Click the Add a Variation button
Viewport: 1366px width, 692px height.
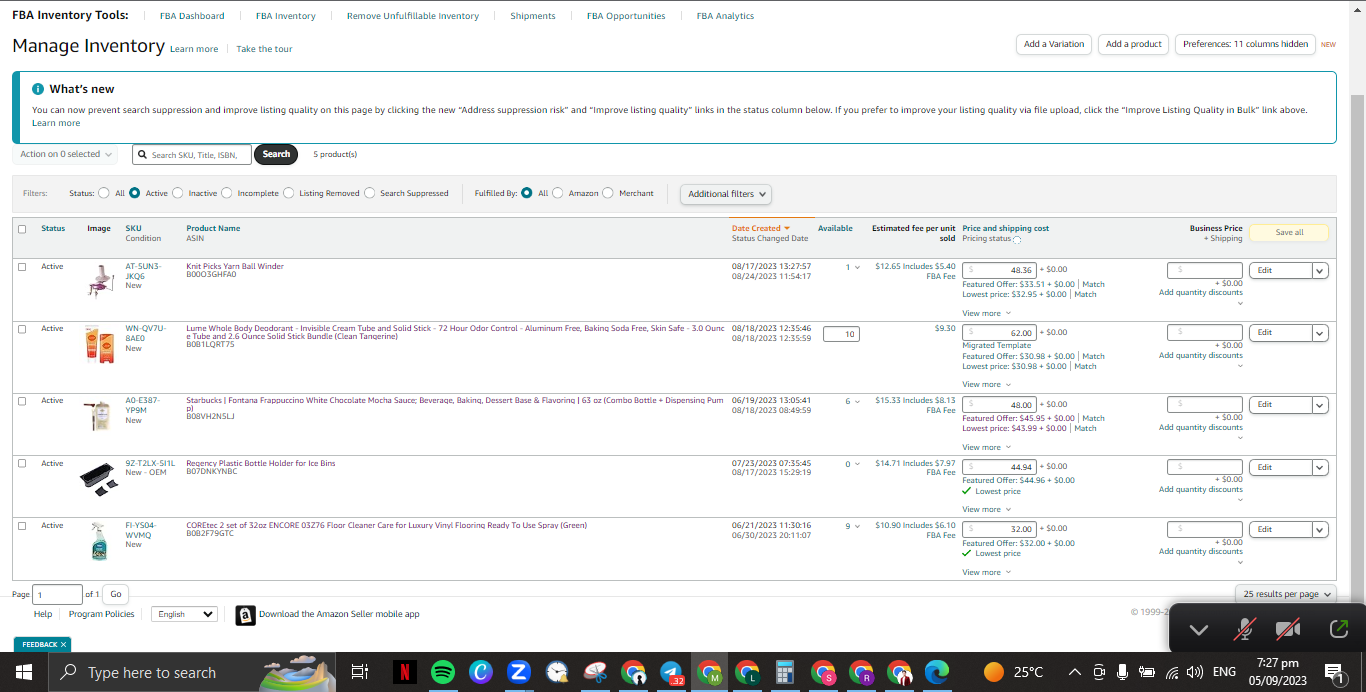pyautogui.click(x=1054, y=44)
